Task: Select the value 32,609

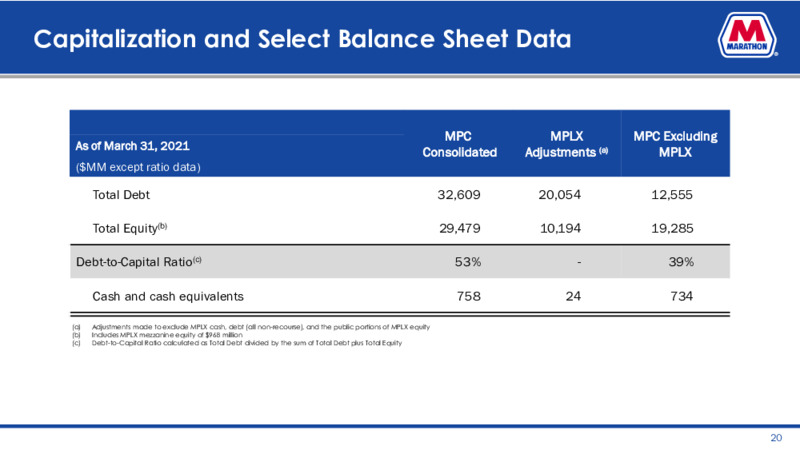Action: tap(459, 194)
